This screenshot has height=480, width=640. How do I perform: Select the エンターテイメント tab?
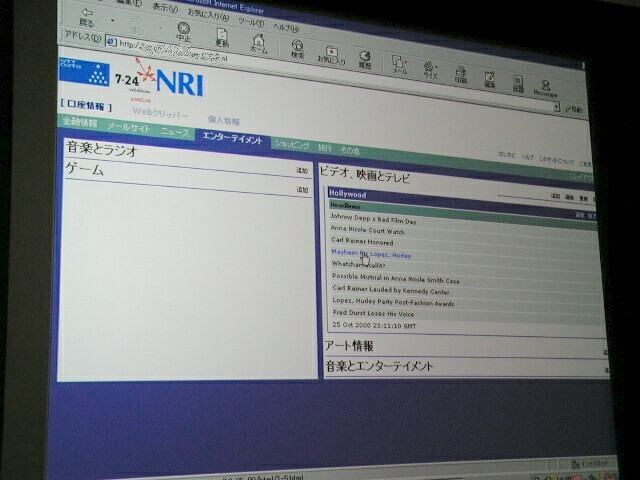(232, 139)
